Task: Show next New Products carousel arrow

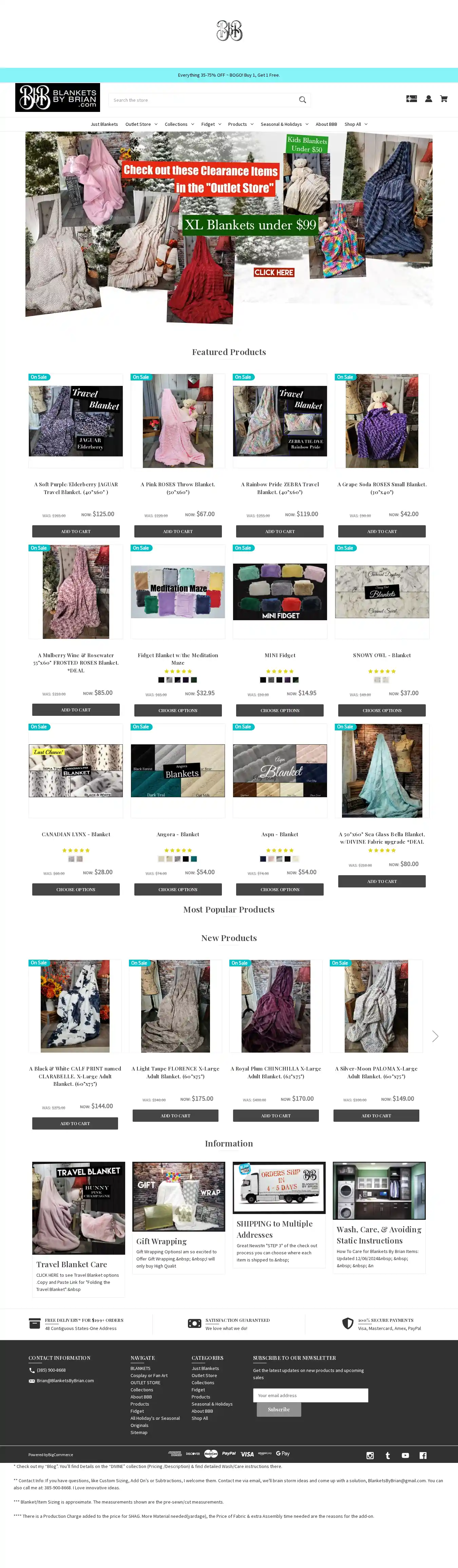Action: tap(435, 1036)
